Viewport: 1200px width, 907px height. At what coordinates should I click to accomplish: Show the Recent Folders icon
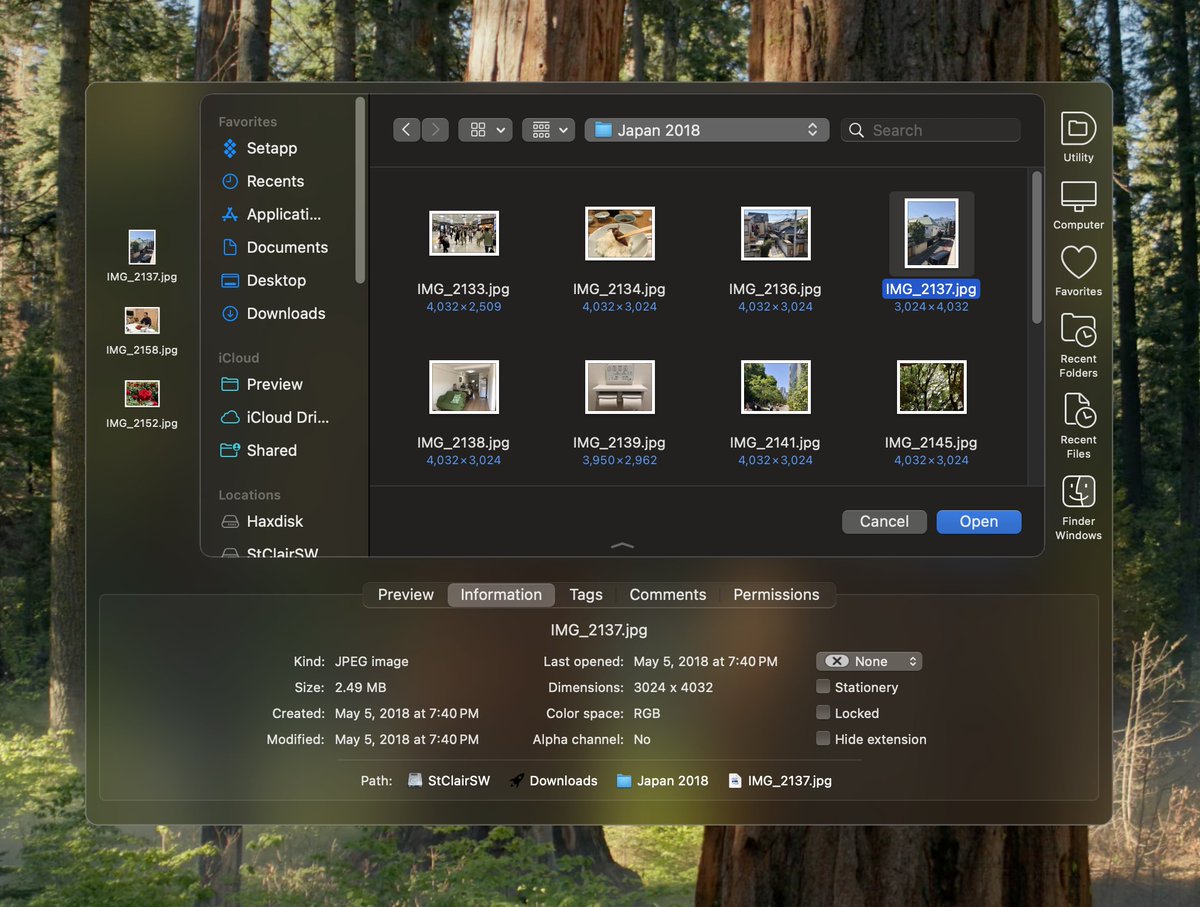[1078, 330]
